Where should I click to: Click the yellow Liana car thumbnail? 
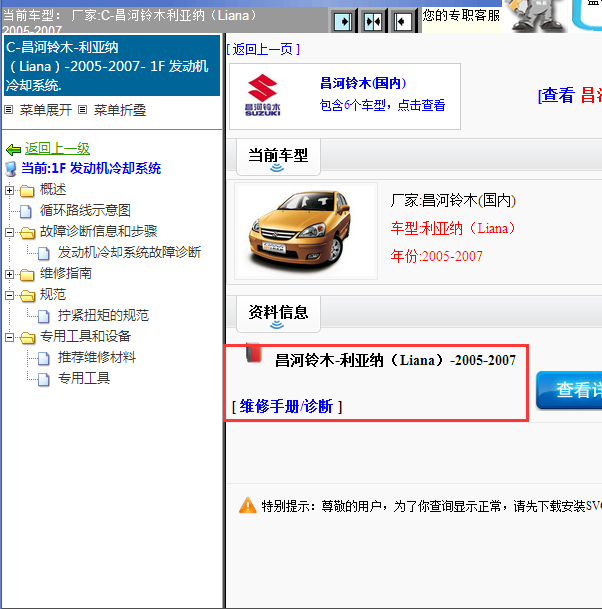[306, 231]
